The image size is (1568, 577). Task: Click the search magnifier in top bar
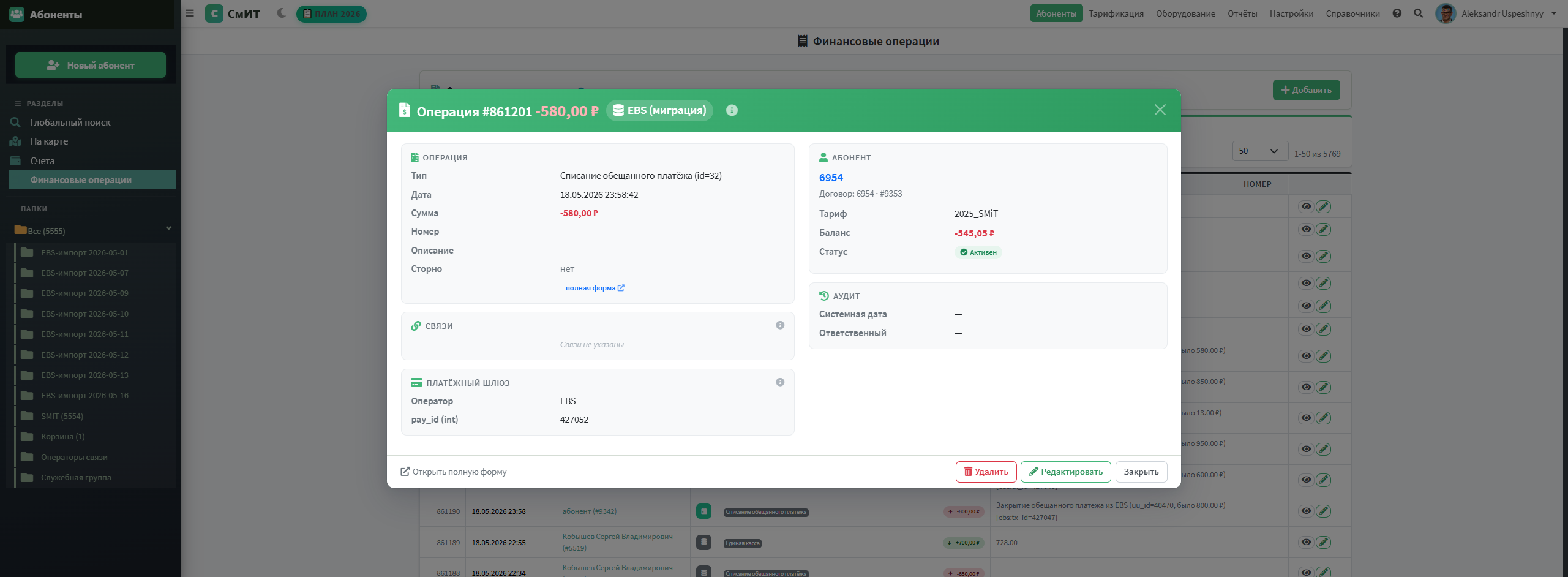[x=1419, y=13]
